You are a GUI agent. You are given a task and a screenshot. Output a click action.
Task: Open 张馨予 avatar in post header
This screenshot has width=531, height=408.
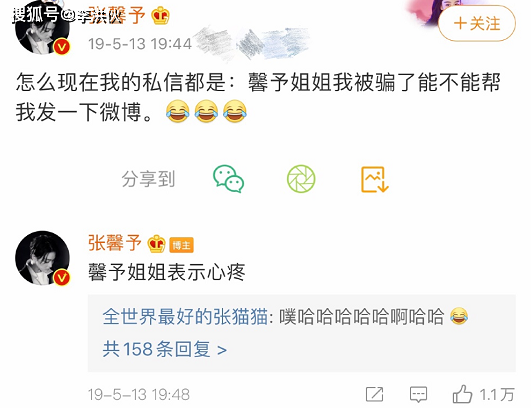43,28
